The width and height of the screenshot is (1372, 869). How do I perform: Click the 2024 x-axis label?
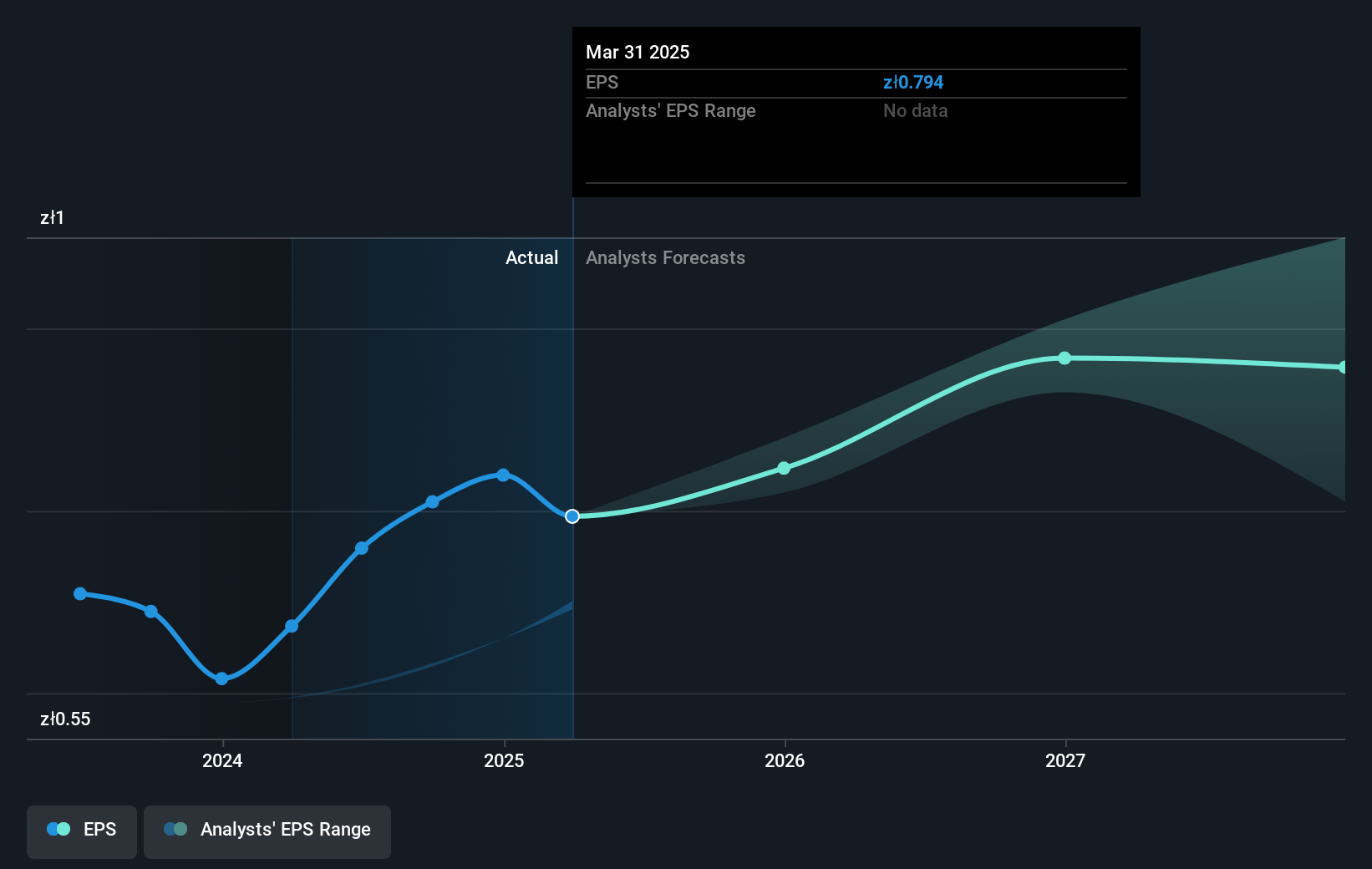point(222,760)
